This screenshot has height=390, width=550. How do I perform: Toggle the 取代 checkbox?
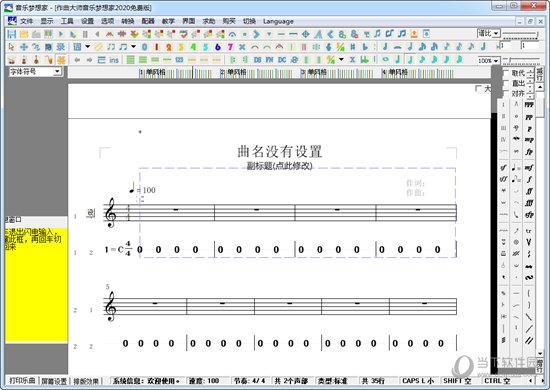pyautogui.click(x=506, y=73)
